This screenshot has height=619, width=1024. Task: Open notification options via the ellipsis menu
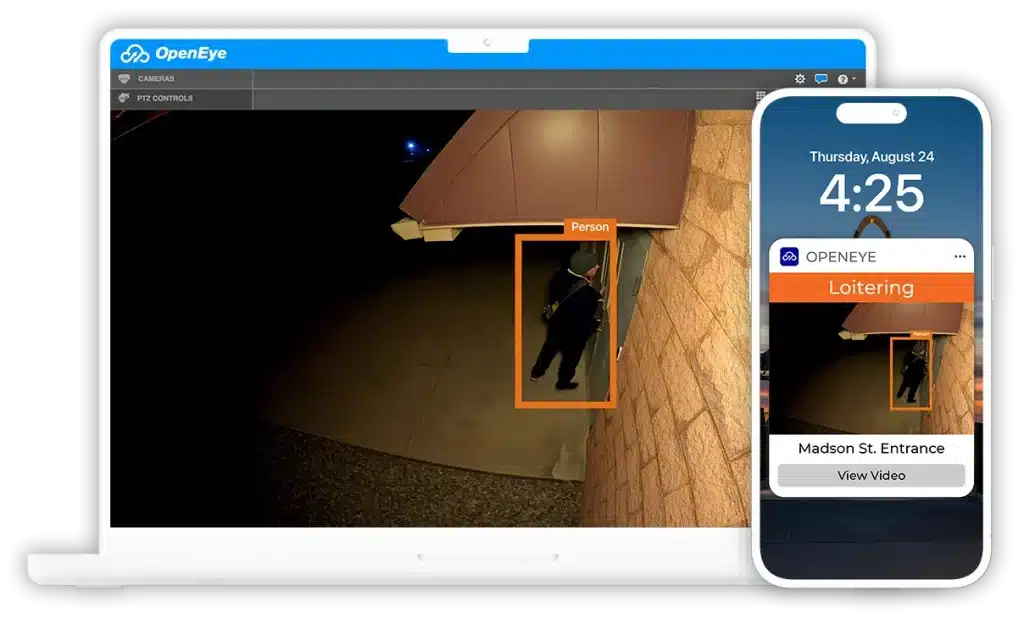959,256
